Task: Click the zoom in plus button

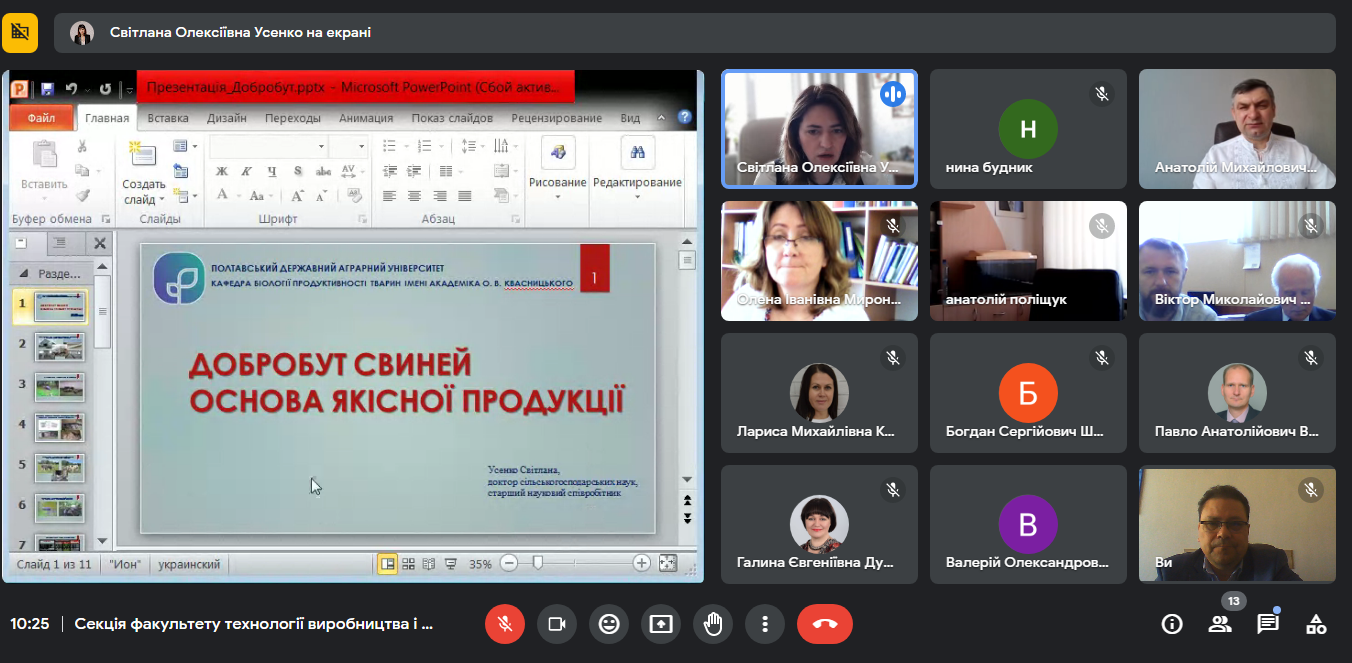Action: click(x=642, y=563)
